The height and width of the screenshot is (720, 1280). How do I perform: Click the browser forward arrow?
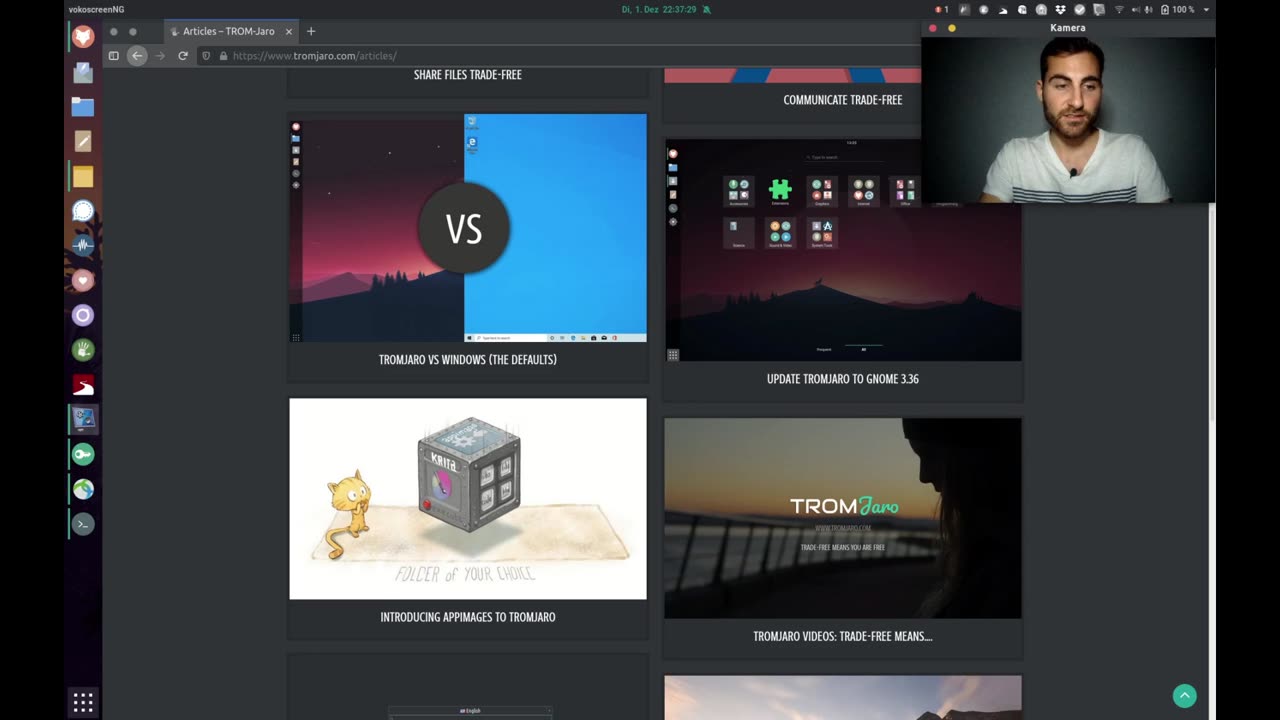click(160, 56)
